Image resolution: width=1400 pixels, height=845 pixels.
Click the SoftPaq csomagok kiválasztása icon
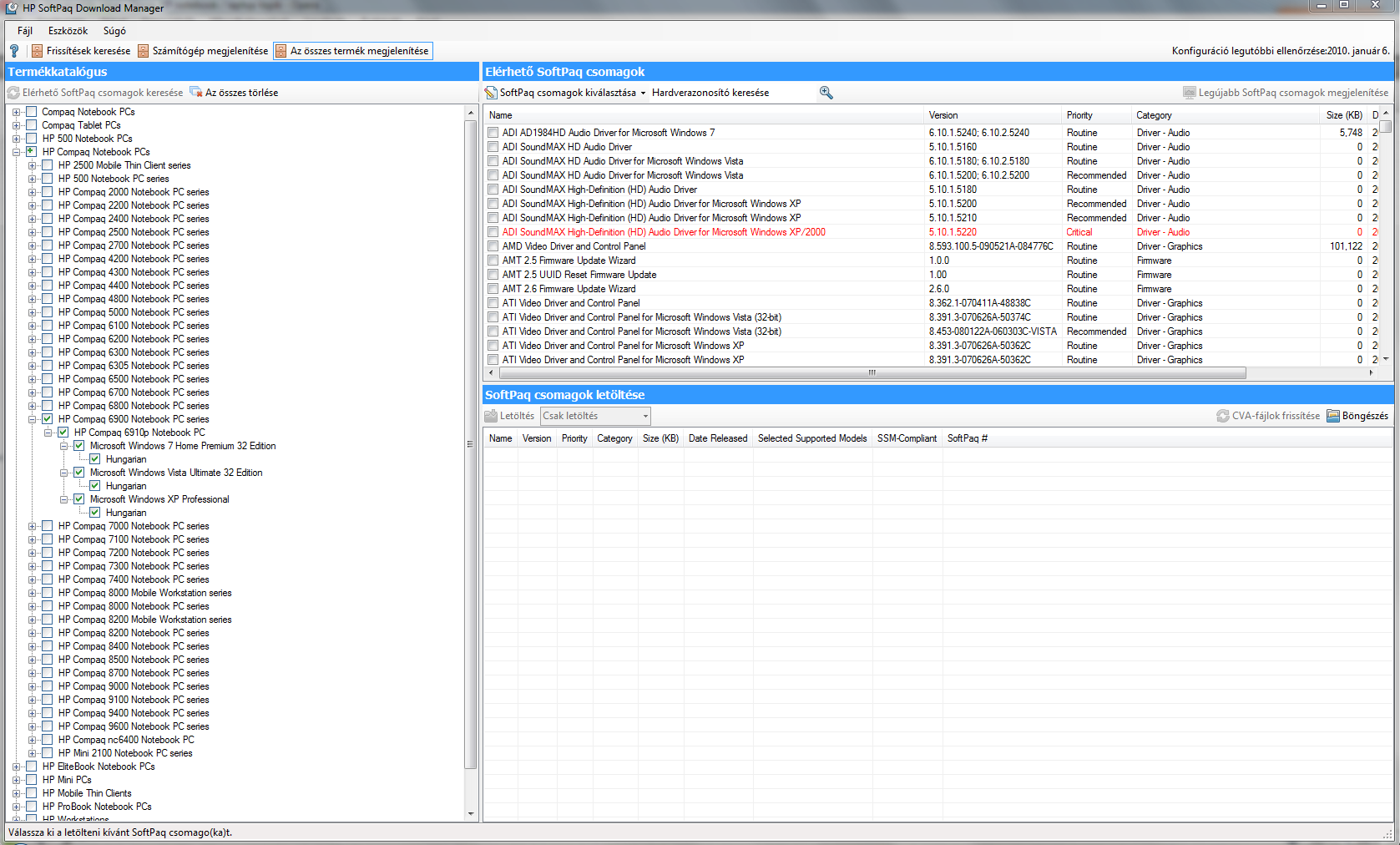491,93
